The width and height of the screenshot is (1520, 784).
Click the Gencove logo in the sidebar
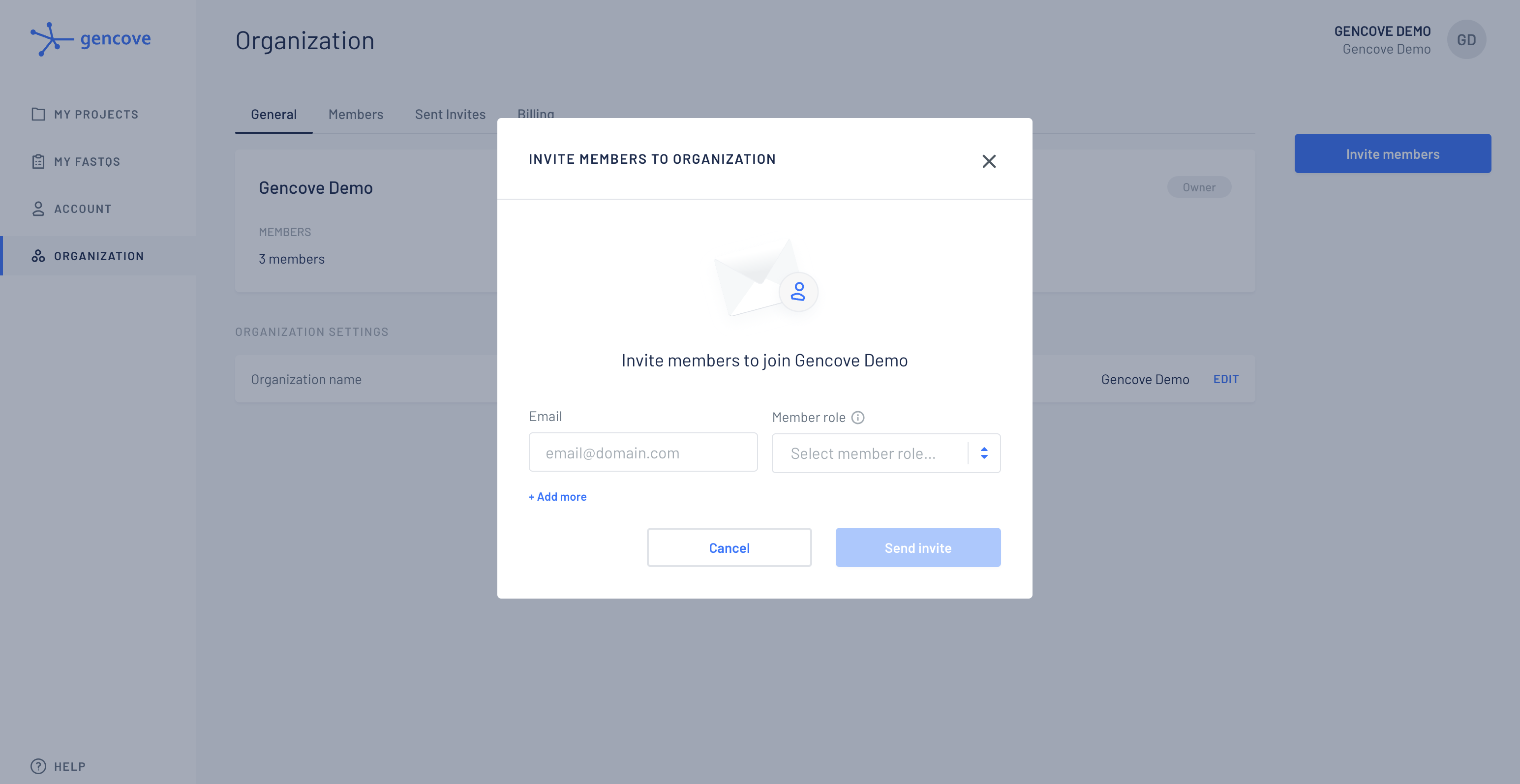point(91,39)
